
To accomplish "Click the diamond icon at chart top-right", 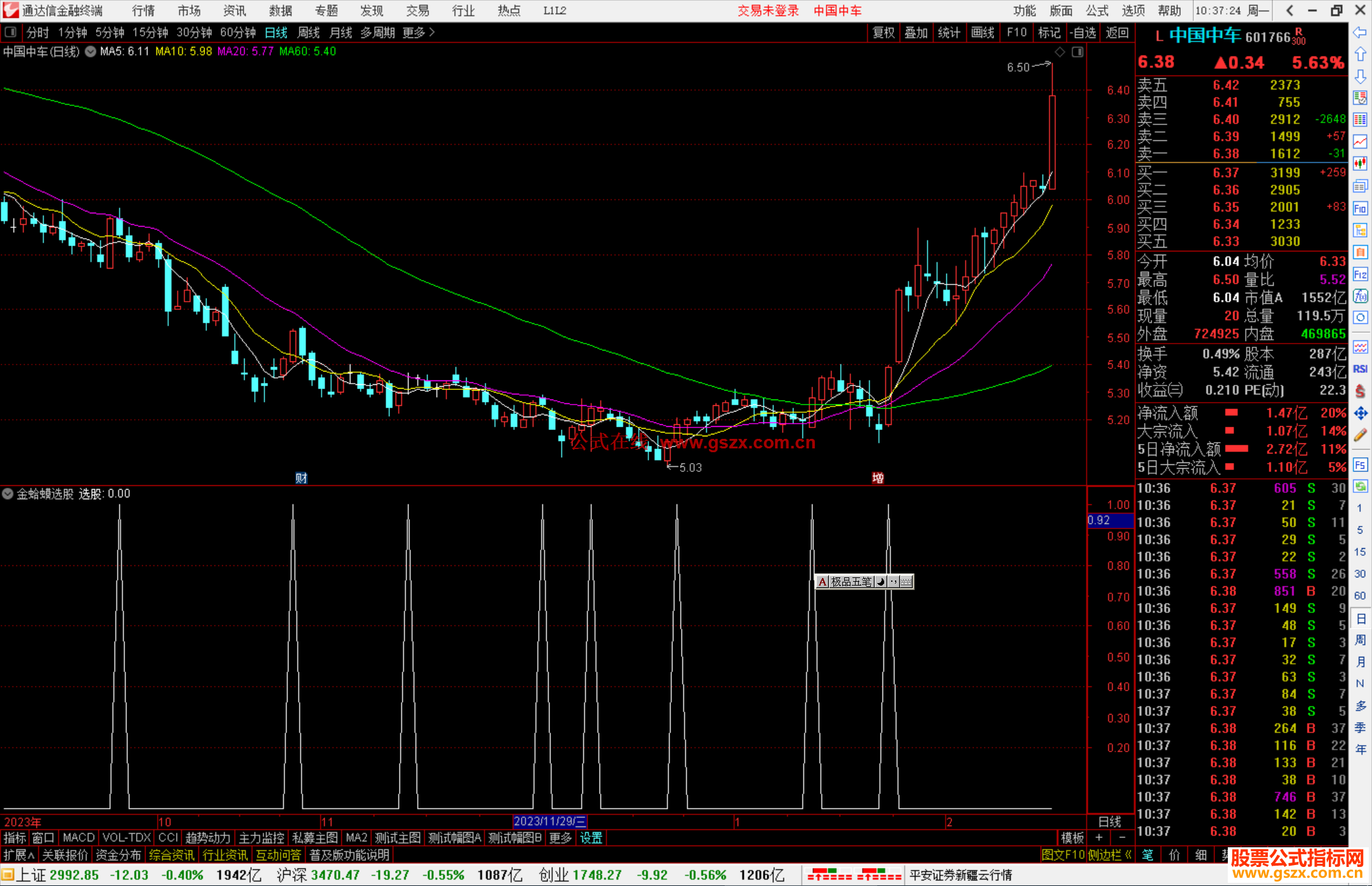I will point(1059,52).
